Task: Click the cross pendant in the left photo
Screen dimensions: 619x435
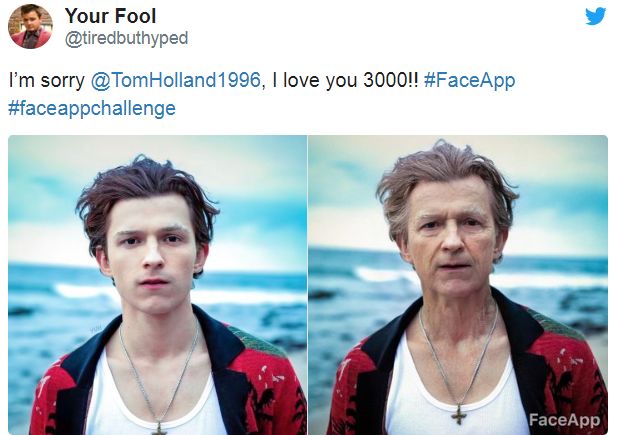Action: point(159,425)
